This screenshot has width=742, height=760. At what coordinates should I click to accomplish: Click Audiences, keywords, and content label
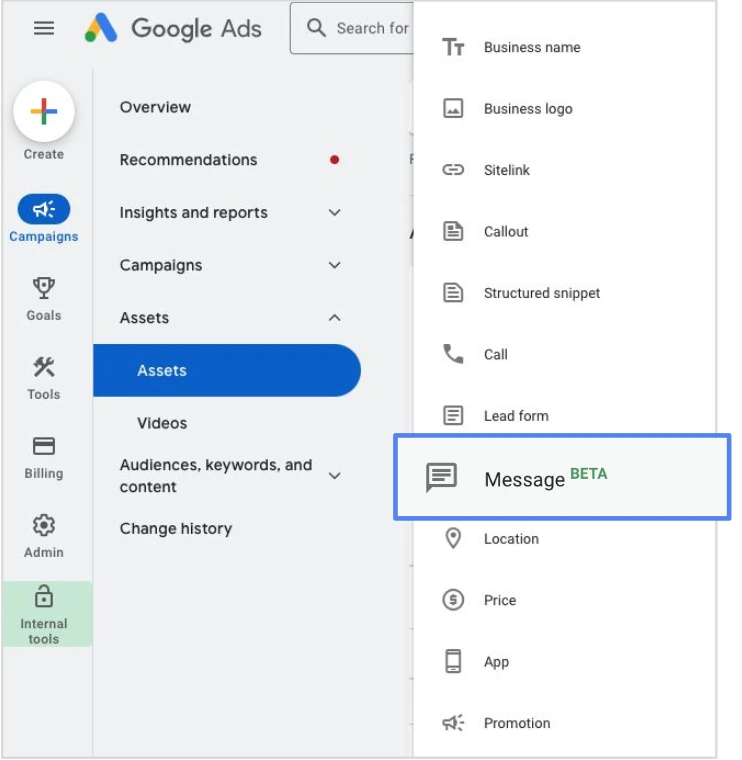pos(216,475)
